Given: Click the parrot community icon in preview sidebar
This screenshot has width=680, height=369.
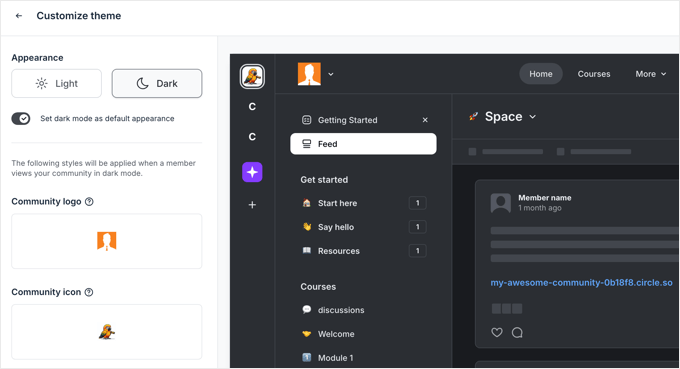Looking at the screenshot, I should tap(252, 76).
